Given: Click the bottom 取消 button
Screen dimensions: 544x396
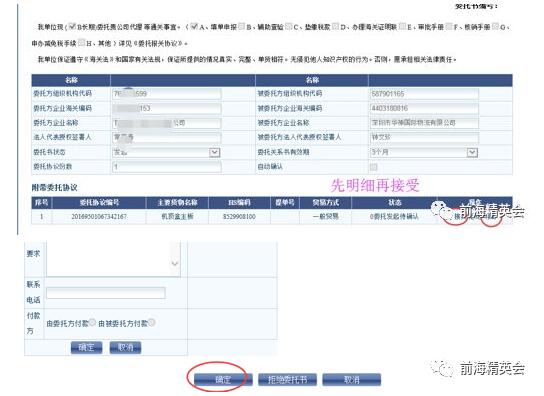Looking at the screenshot, I should (351, 379).
